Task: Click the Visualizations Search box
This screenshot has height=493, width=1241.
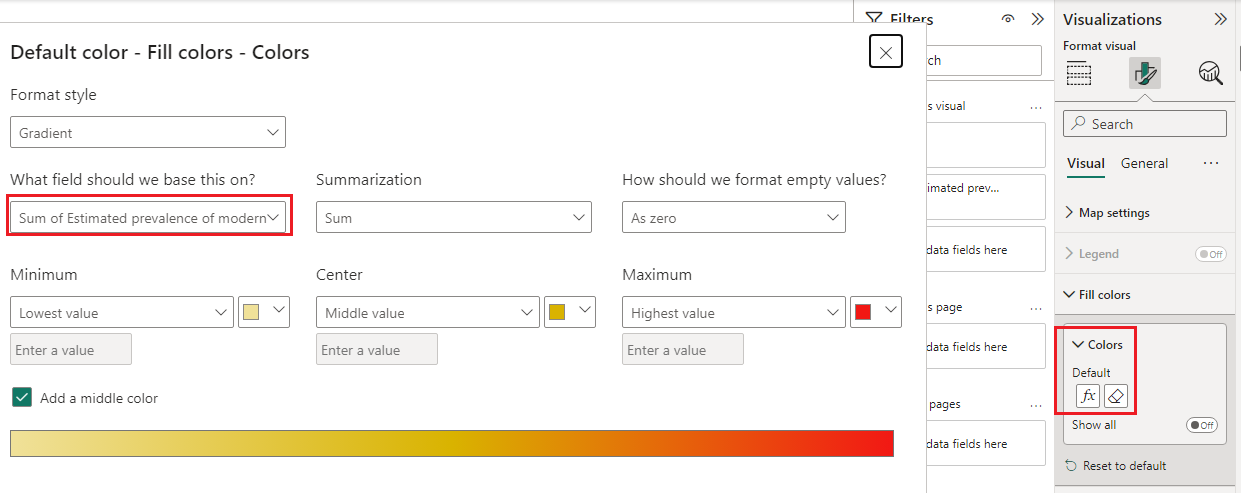Action: pos(1145,124)
